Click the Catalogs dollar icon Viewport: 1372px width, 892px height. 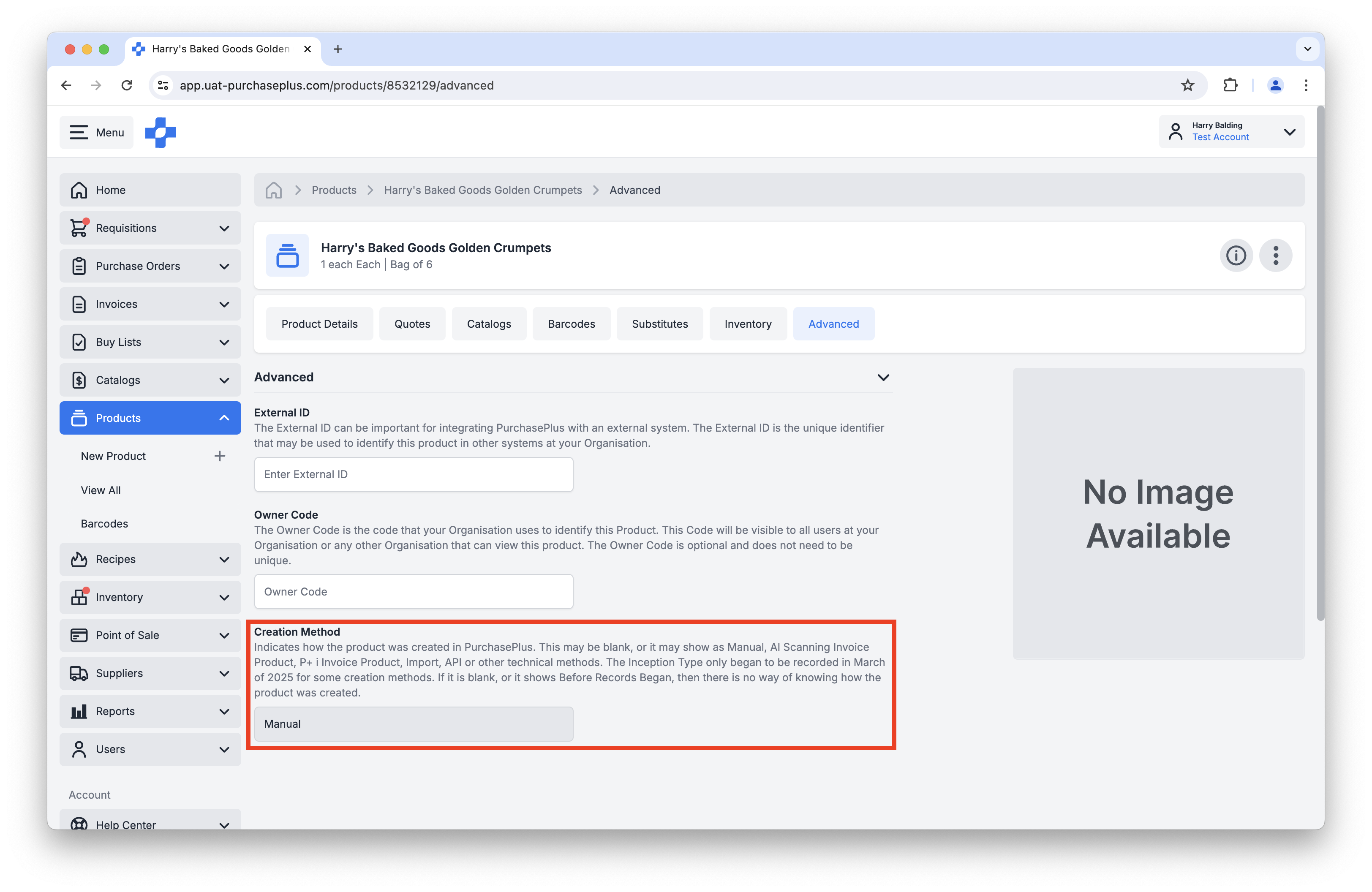(79, 380)
